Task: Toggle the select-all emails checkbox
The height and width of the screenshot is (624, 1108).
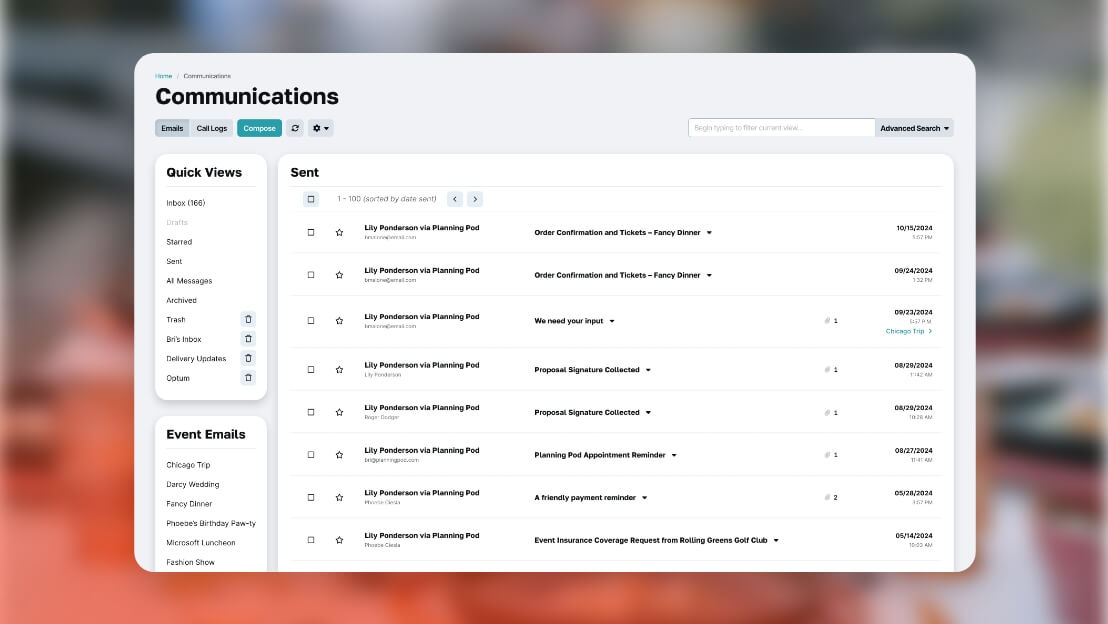Action: [x=311, y=199]
